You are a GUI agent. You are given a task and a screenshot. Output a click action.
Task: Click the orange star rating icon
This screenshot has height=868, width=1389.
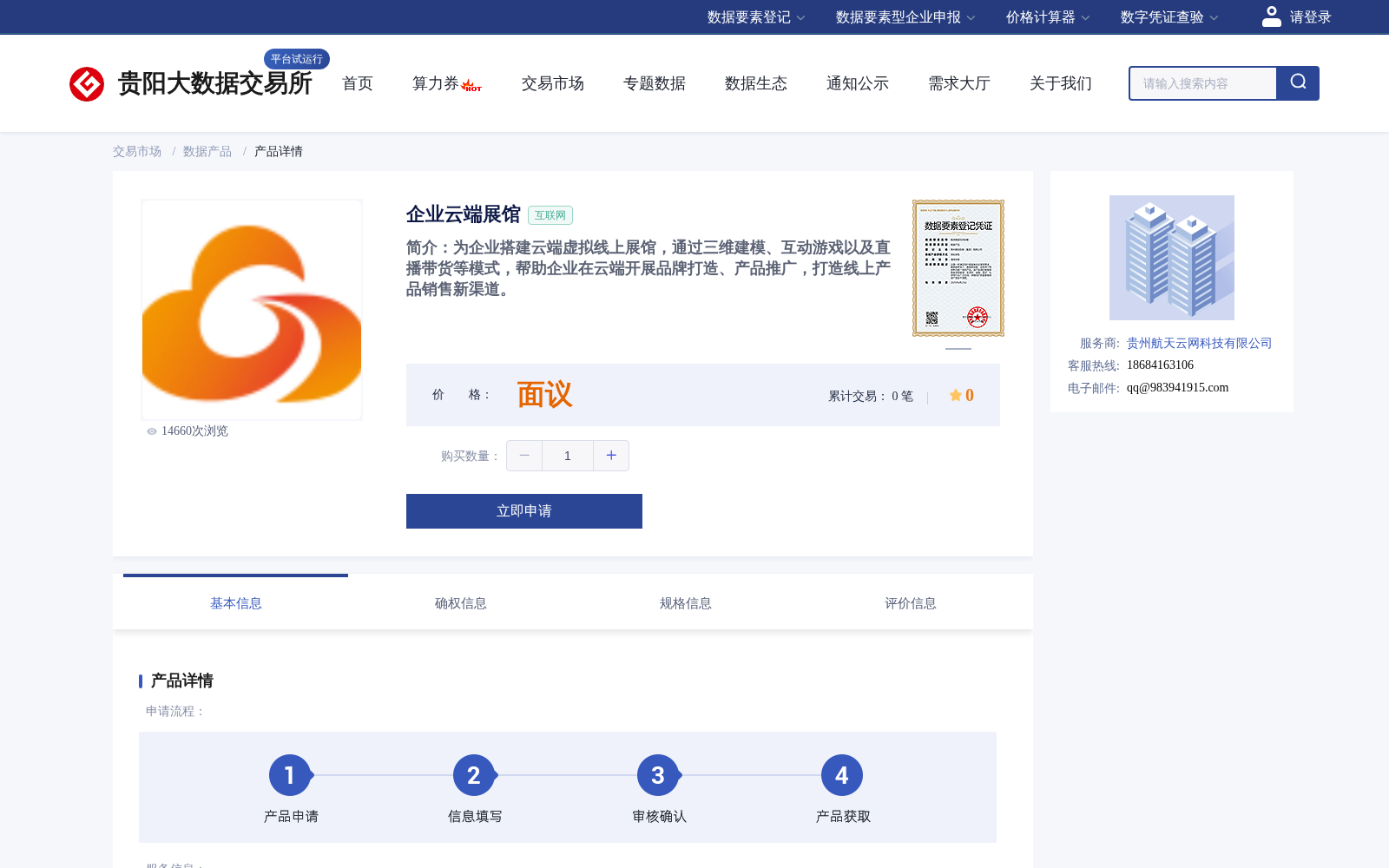(x=955, y=395)
